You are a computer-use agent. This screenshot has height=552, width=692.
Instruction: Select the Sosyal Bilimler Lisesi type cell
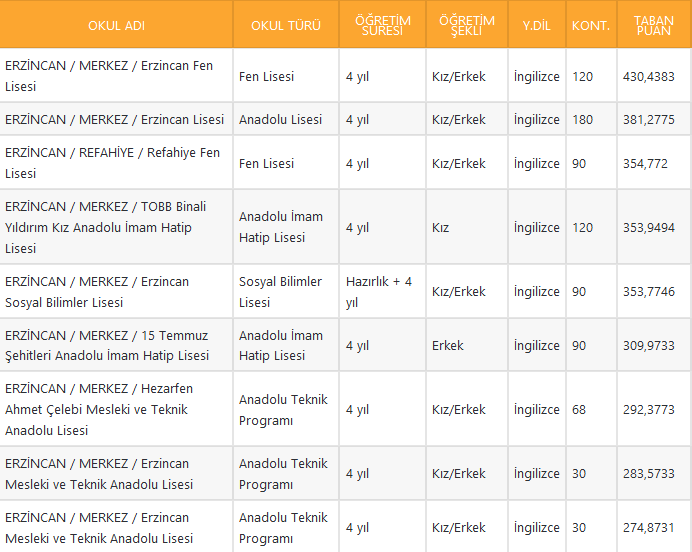pyautogui.click(x=280, y=291)
